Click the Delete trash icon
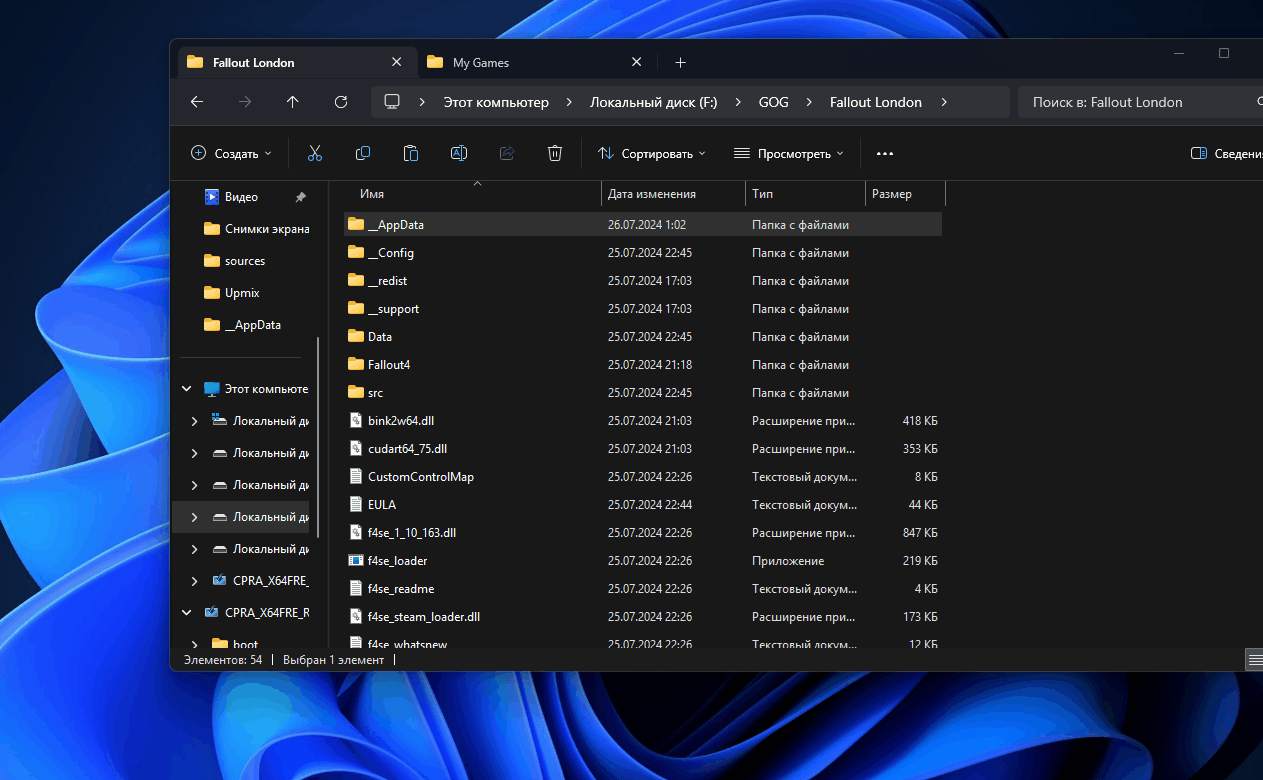 (x=555, y=153)
